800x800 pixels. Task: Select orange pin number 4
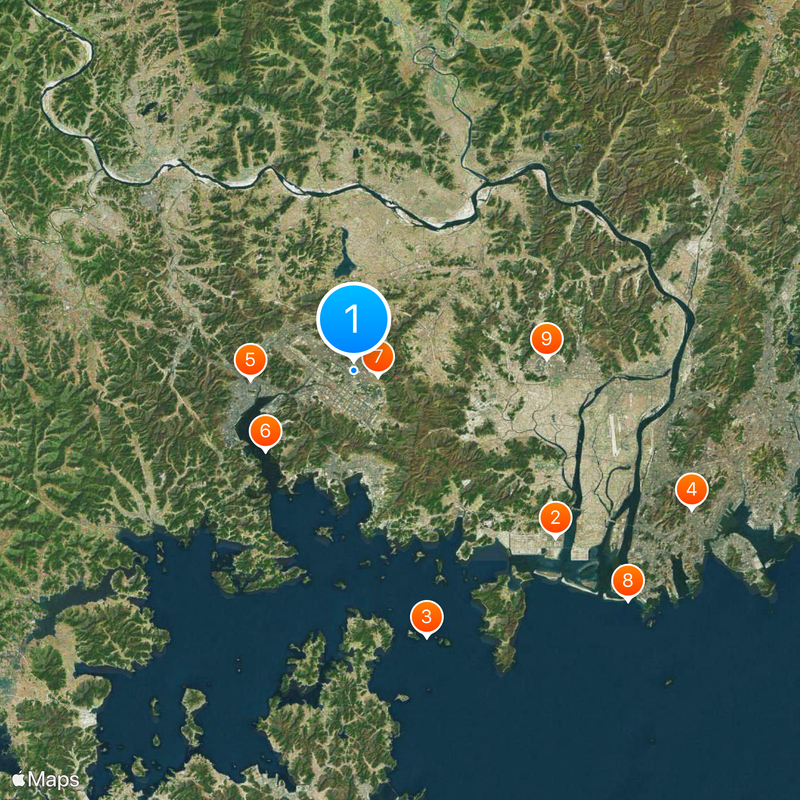click(691, 490)
